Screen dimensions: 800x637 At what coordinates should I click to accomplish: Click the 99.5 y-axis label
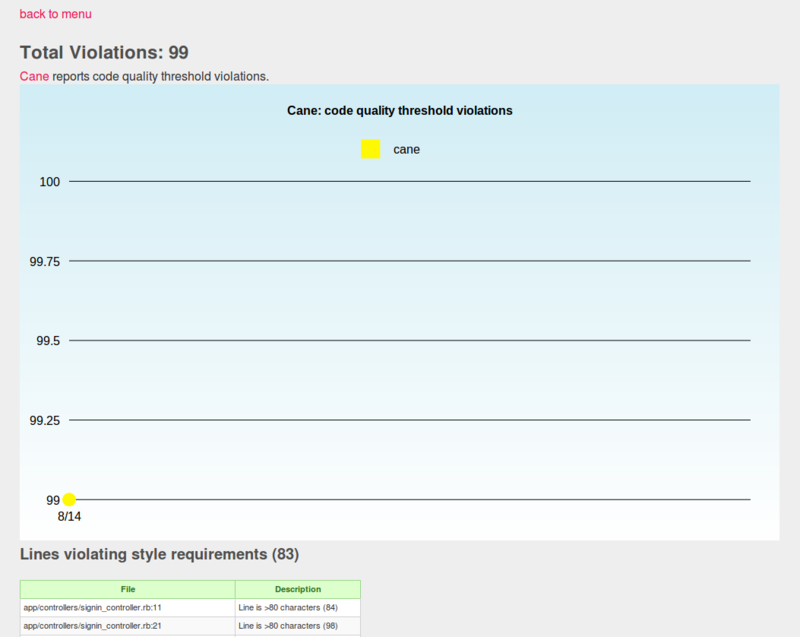pyautogui.click(x=48, y=341)
